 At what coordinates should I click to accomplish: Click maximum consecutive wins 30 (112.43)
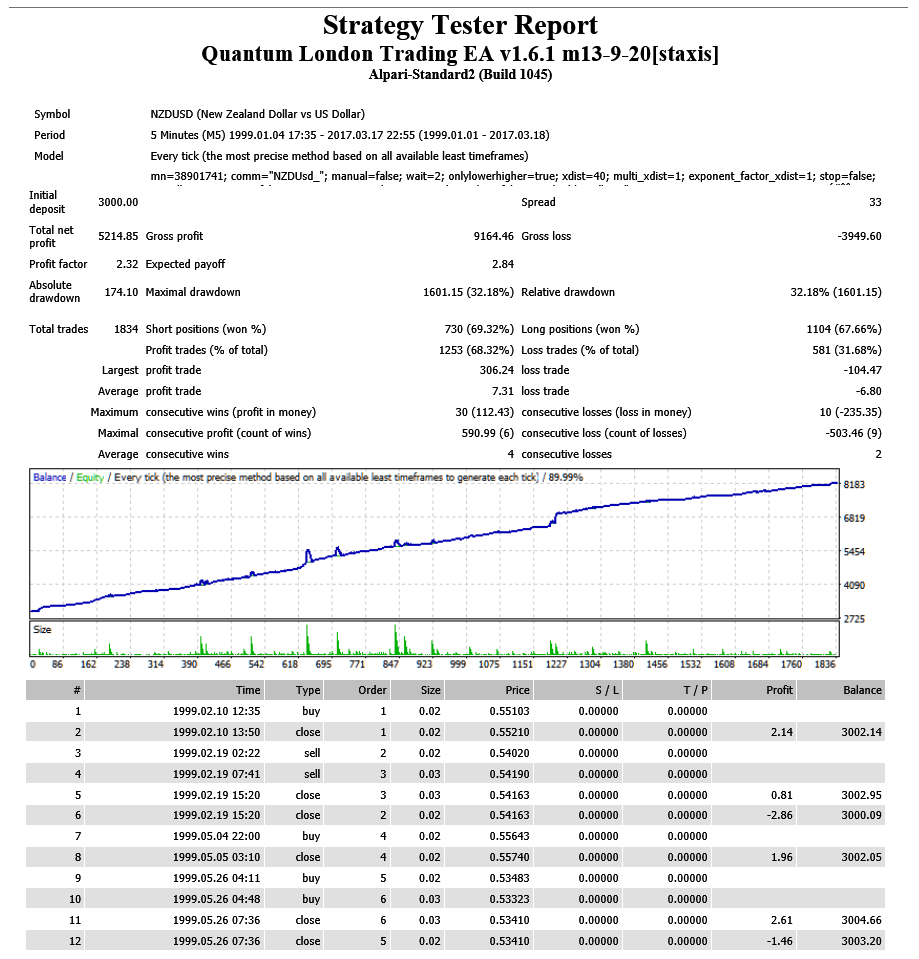click(x=484, y=412)
